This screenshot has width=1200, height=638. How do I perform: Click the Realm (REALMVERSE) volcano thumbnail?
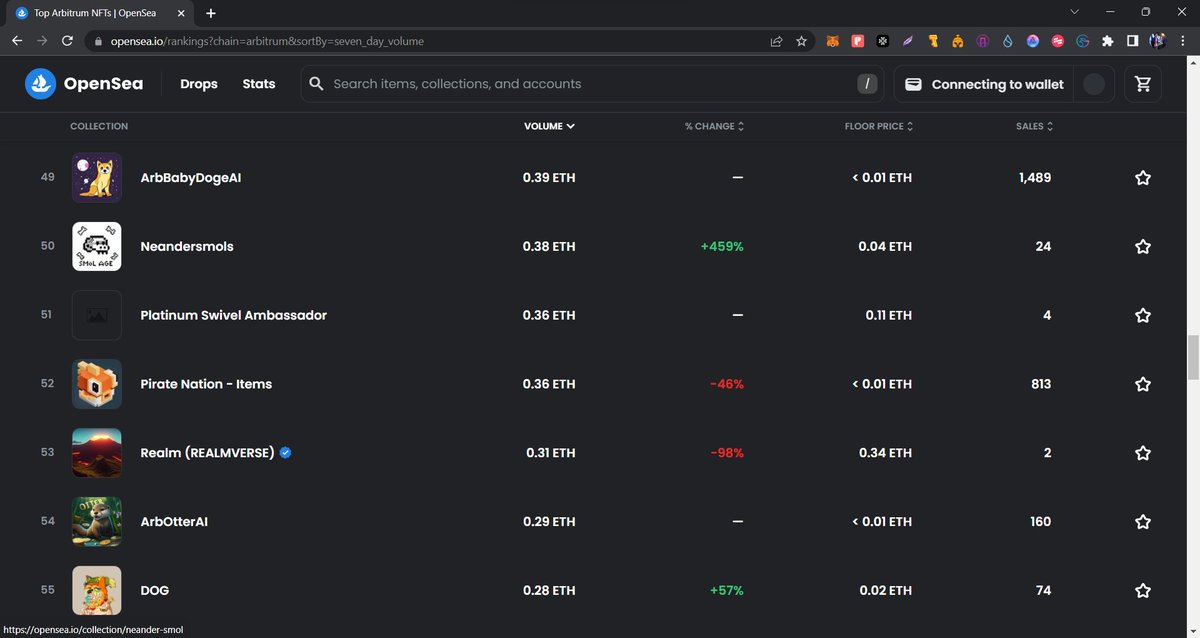[x=97, y=453]
